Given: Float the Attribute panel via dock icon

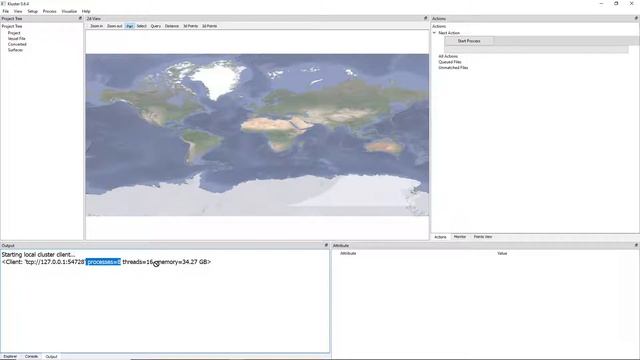Looking at the screenshot, I should (x=636, y=245).
